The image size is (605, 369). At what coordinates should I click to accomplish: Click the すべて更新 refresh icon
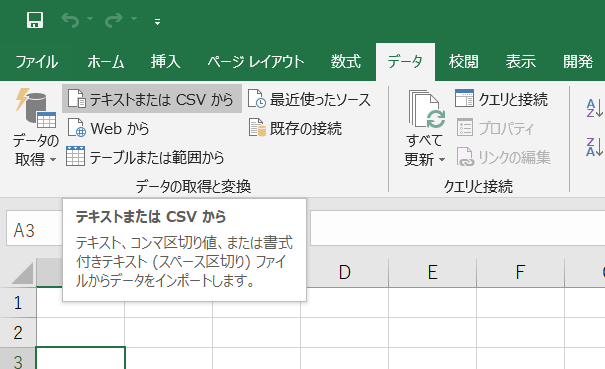pyautogui.click(x=426, y=109)
